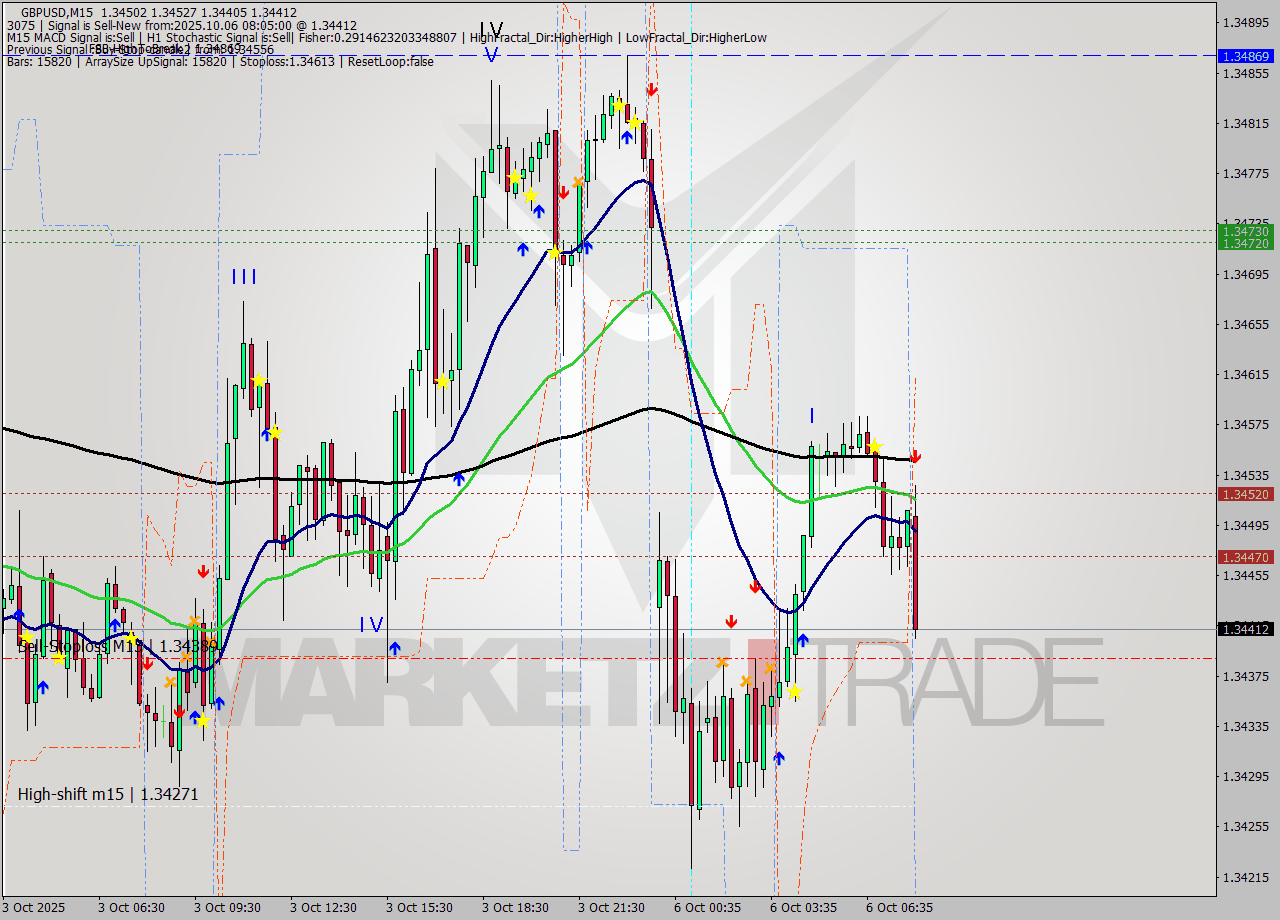The height and width of the screenshot is (920, 1280).
Task: Select the IV label near the bottom center
Action: pos(370,623)
